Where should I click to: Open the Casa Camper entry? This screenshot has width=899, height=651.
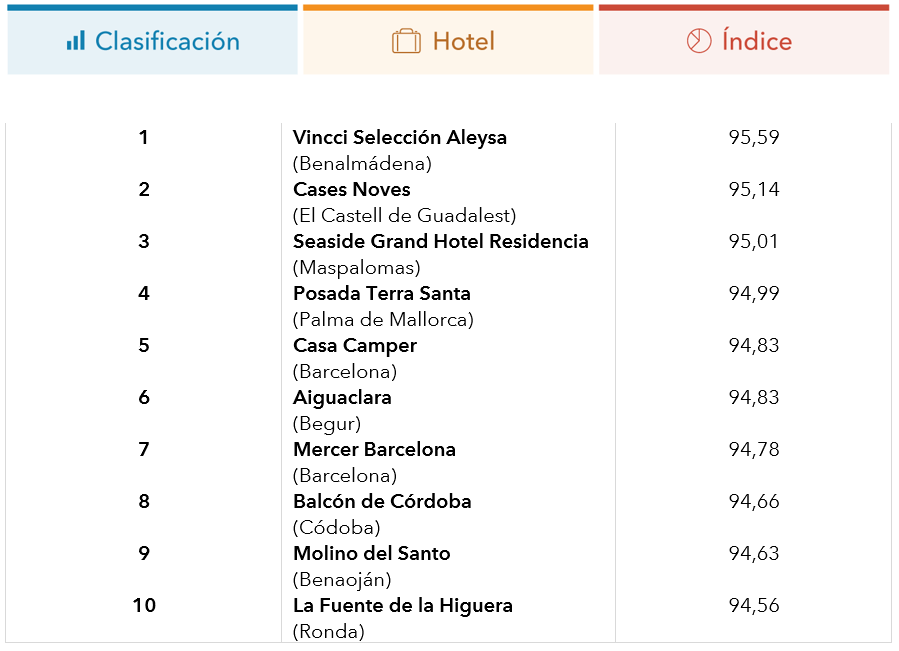[x=354, y=346]
